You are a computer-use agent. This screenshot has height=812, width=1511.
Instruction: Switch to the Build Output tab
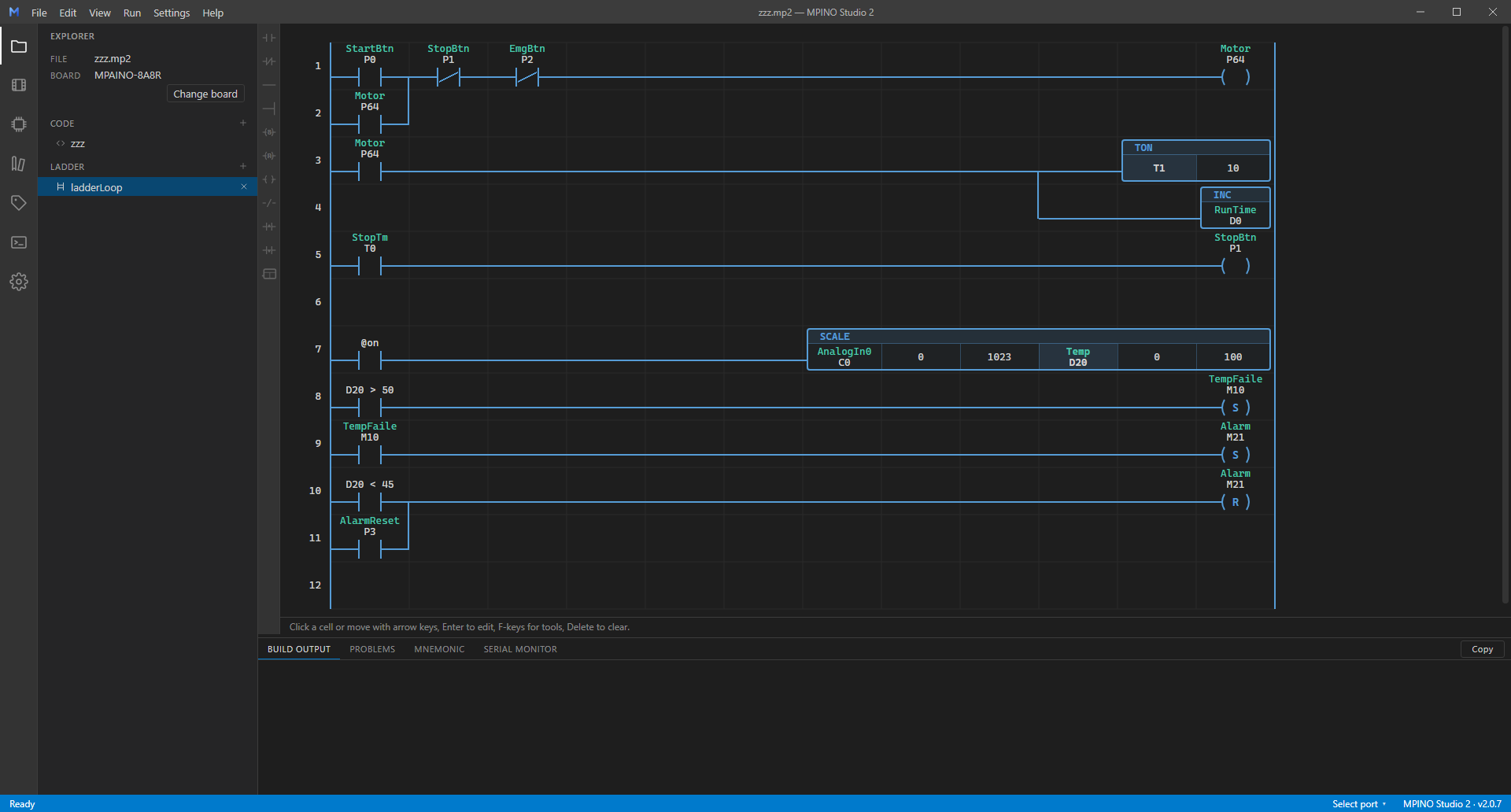click(299, 649)
